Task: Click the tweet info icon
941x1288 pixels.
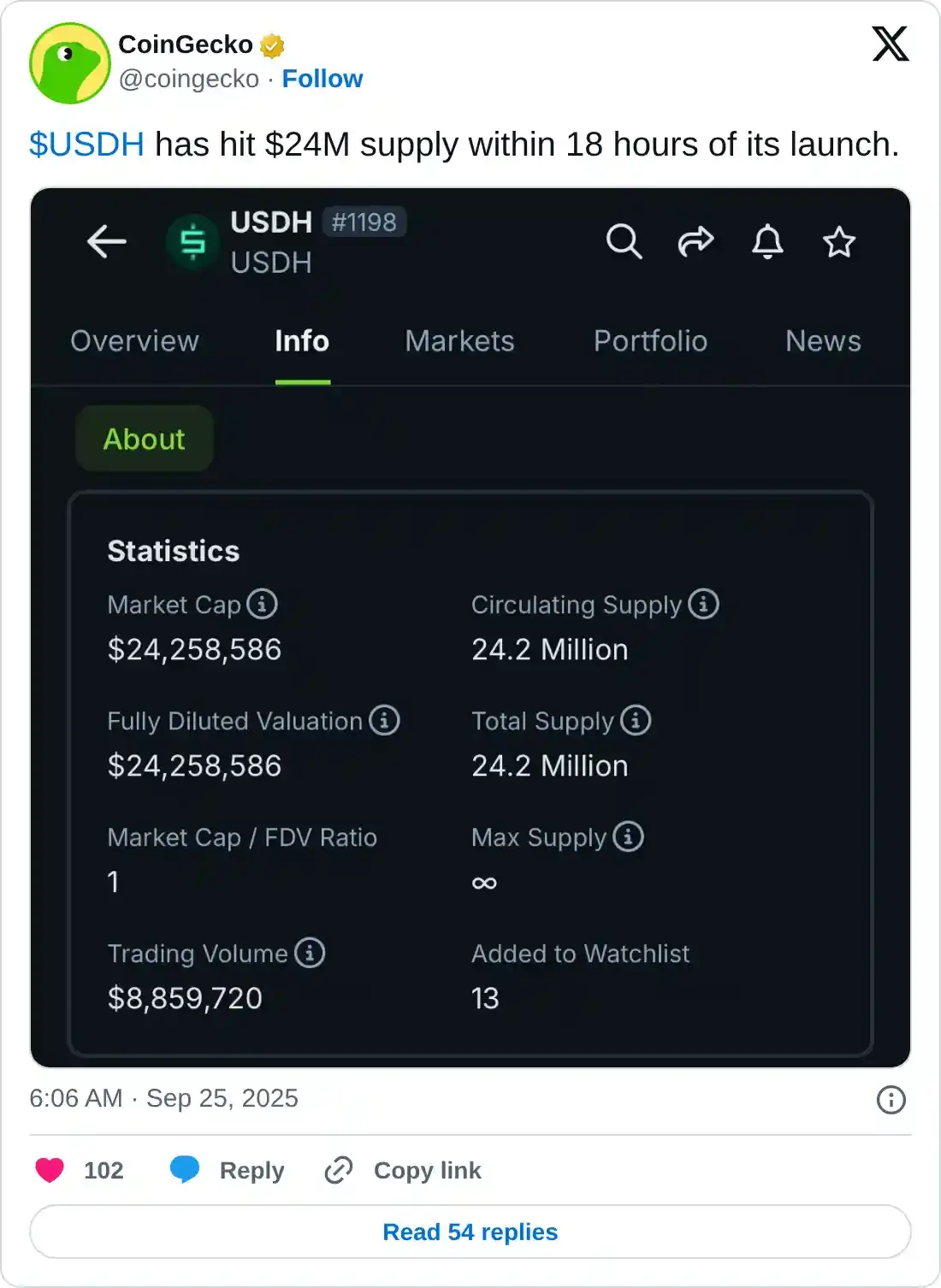Action: 891,1100
